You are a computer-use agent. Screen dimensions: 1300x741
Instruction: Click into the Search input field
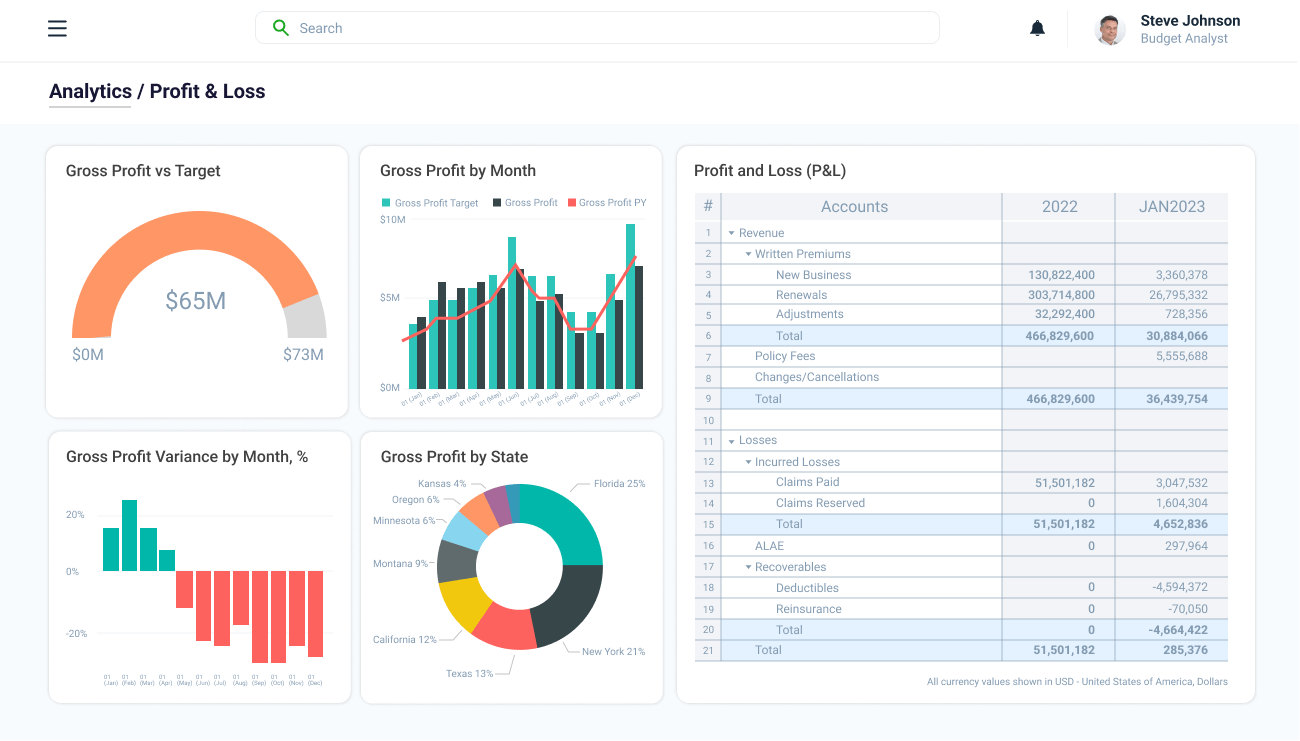click(x=600, y=28)
